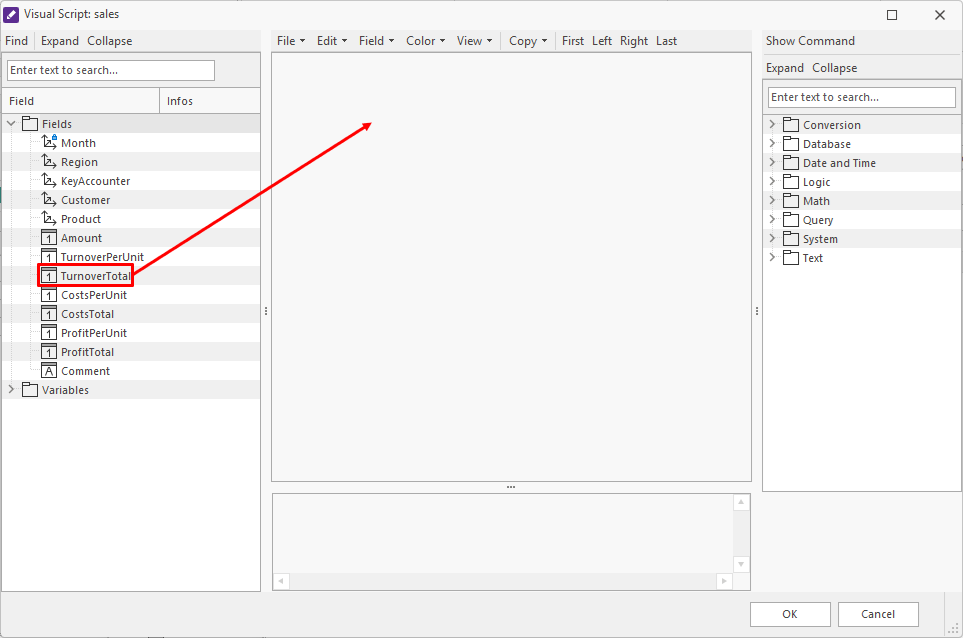Click Show Command in the right panel
The width and height of the screenshot is (963, 638).
[810, 41]
